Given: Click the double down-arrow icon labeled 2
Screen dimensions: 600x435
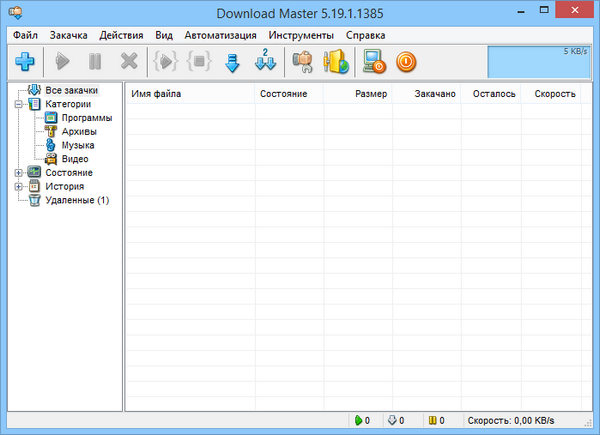Looking at the screenshot, I should point(266,62).
